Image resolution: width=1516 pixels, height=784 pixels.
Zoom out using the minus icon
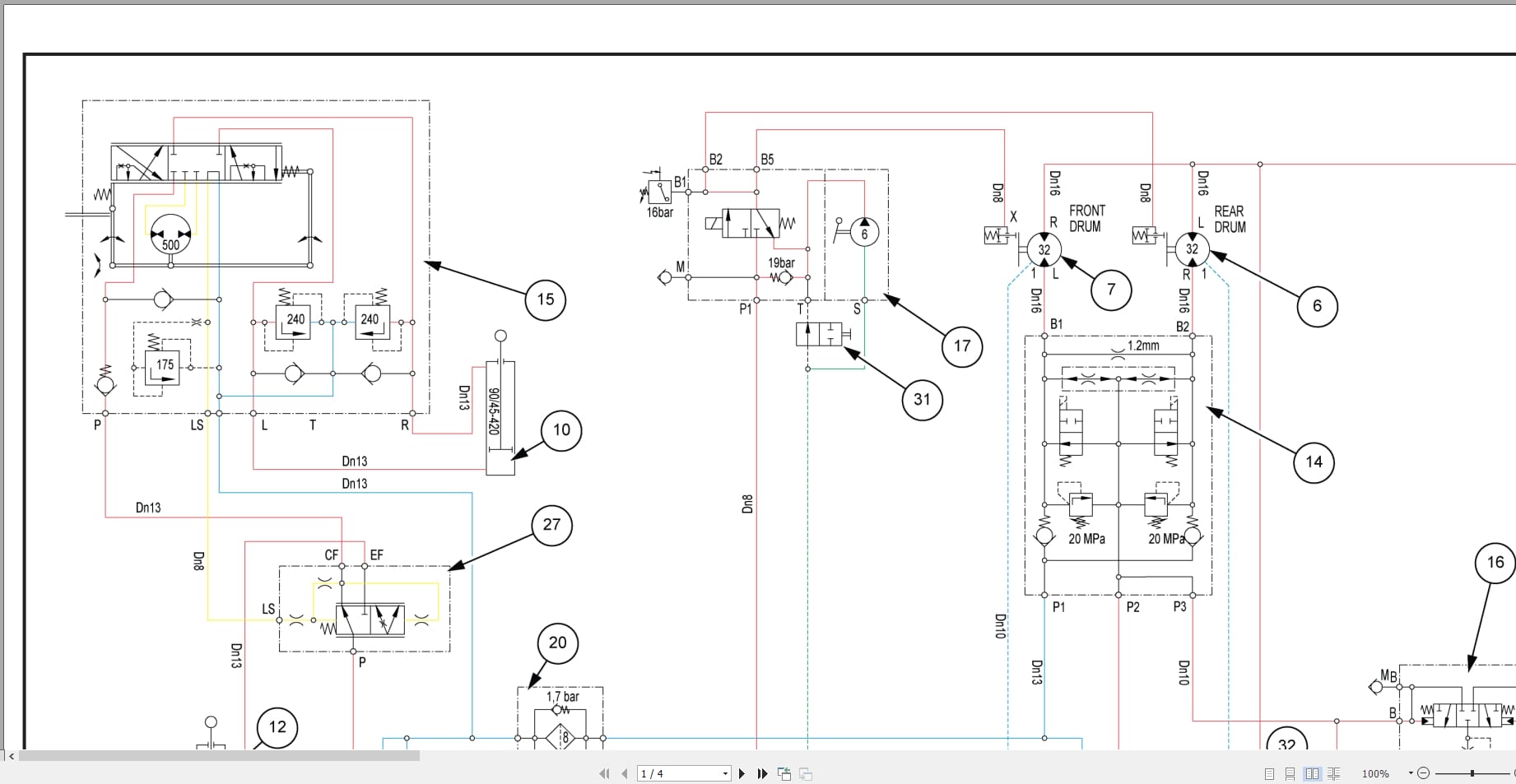pos(1422,773)
